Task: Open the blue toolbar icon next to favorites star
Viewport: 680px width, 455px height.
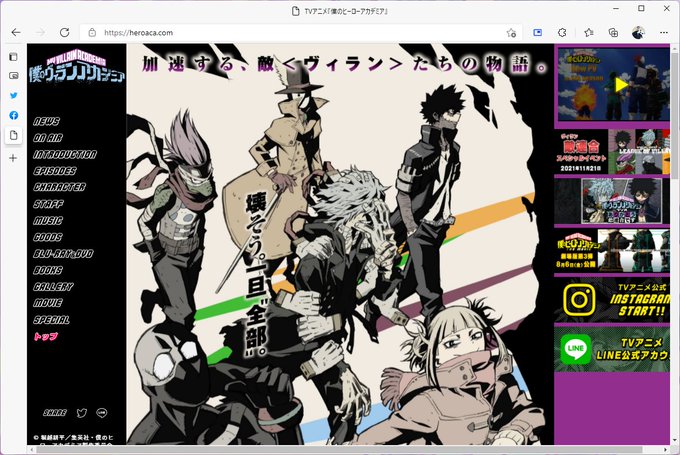Action: 537,33
